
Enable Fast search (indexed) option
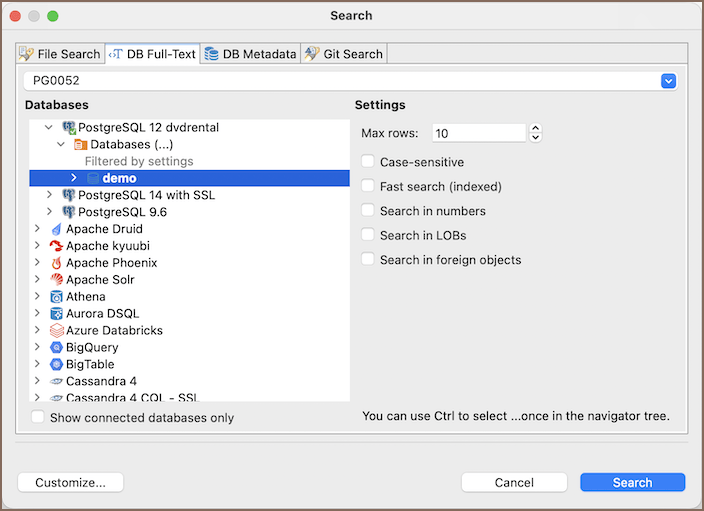(368, 186)
